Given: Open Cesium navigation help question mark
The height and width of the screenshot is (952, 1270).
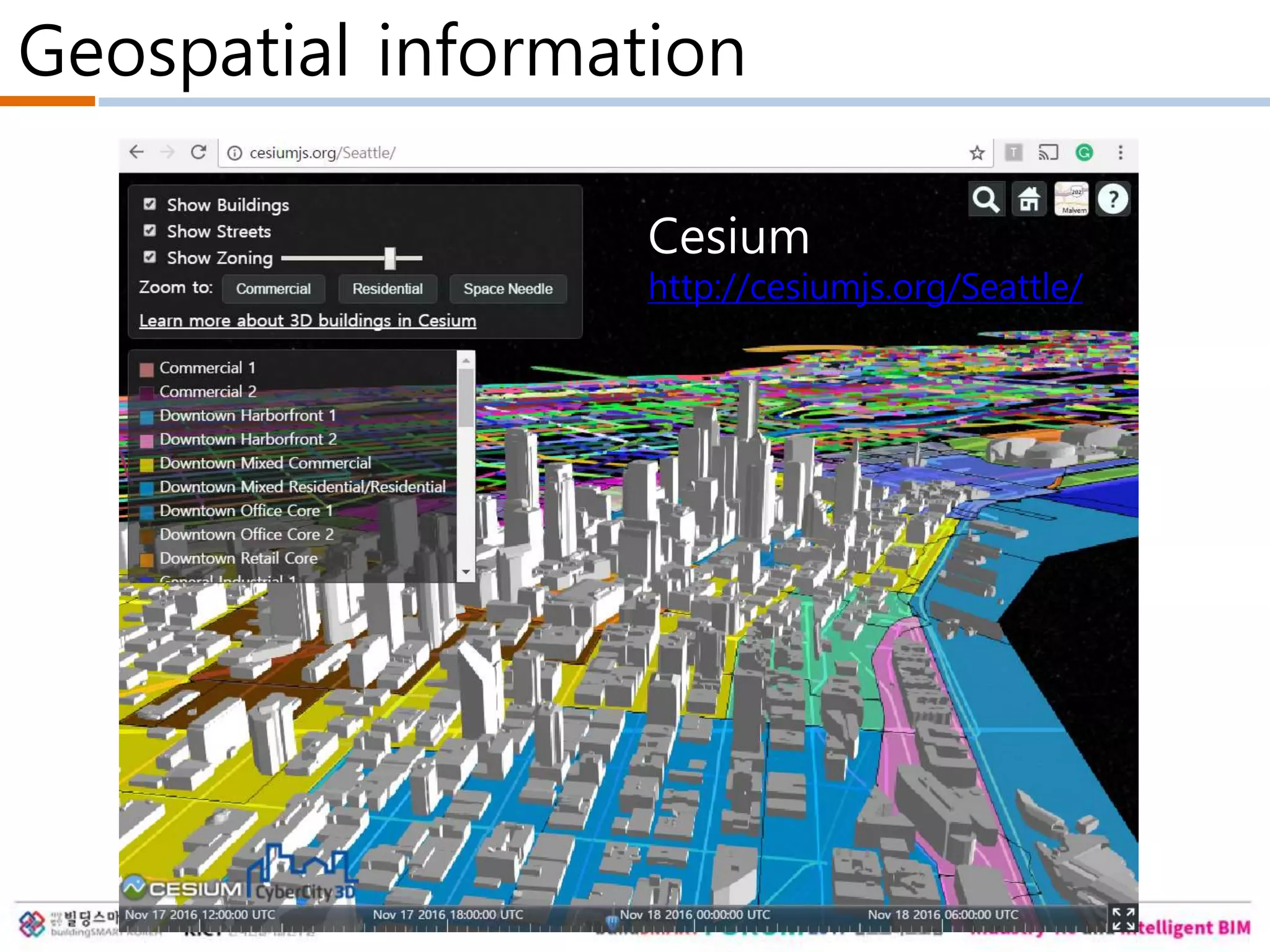Looking at the screenshot, I should point(1113,199).
